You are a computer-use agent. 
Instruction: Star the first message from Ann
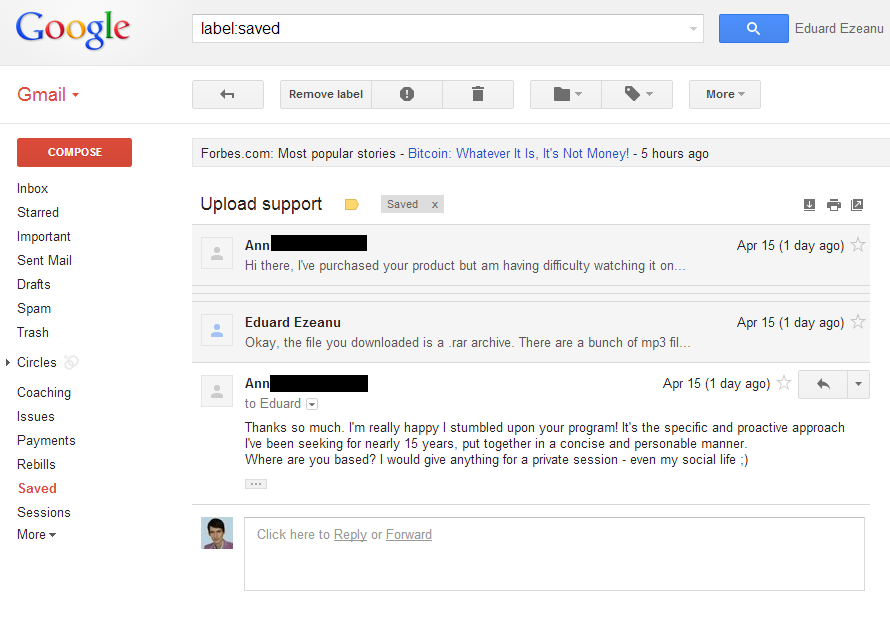click(x=858, y=245)
